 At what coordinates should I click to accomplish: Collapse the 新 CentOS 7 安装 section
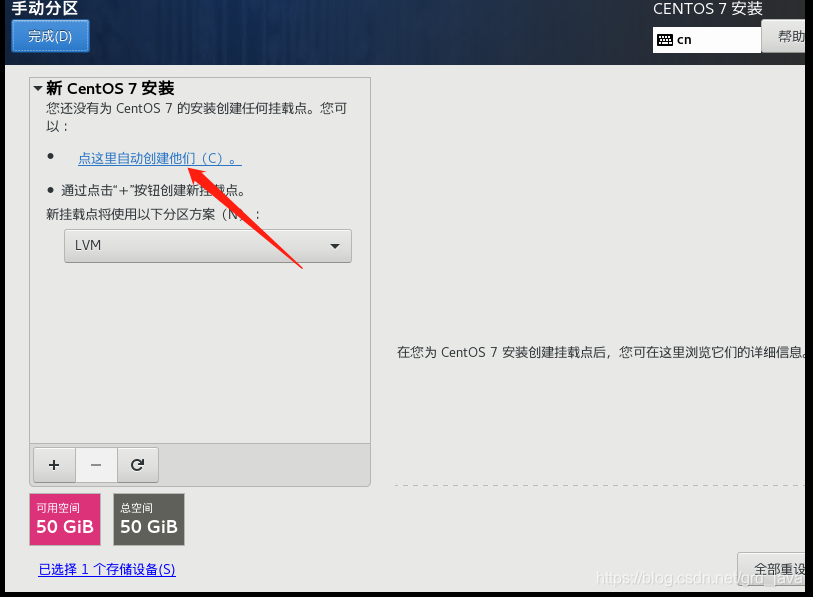(x=38, y=89)
